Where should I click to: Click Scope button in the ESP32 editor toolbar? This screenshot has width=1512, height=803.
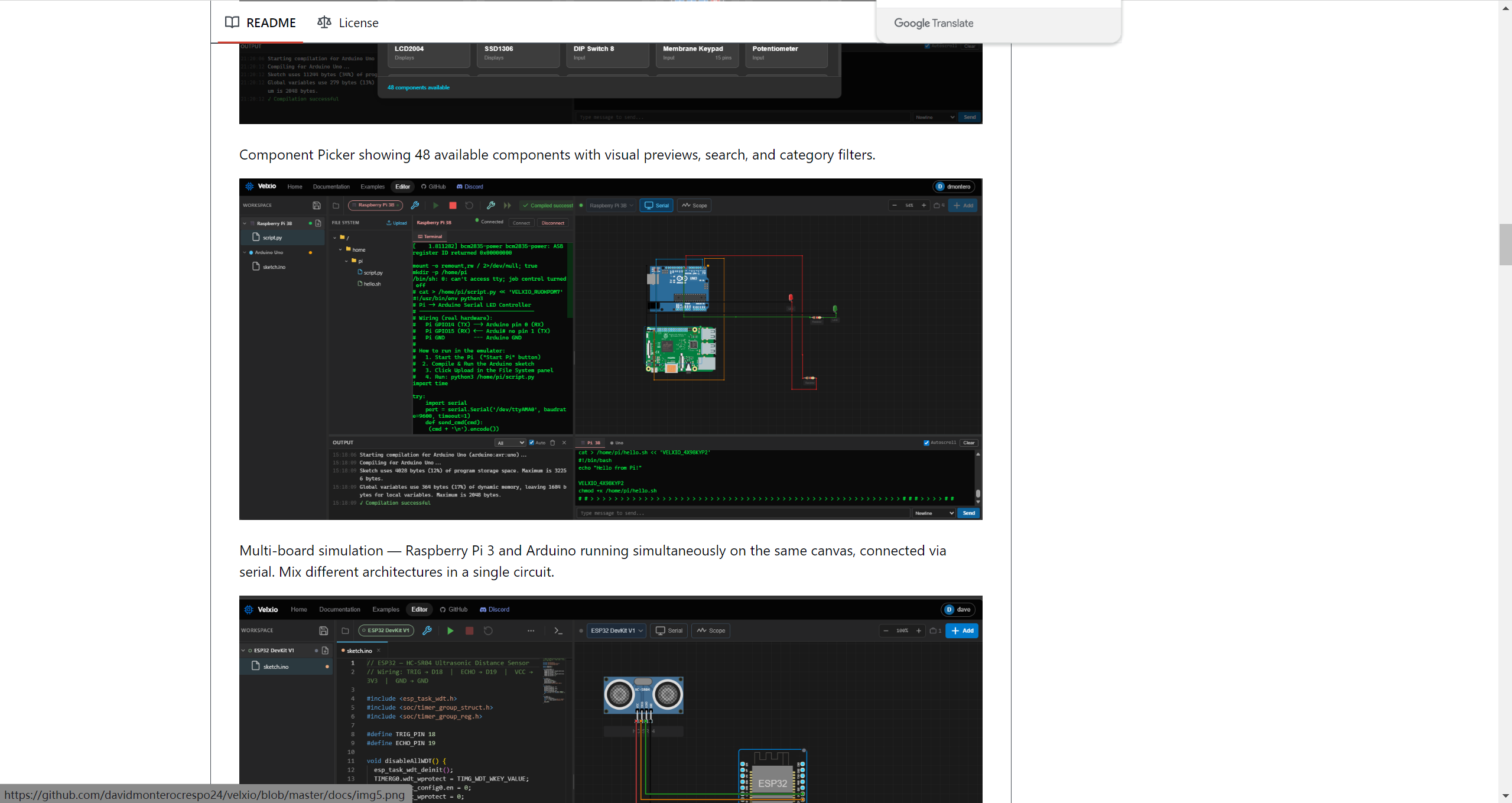click(711, 630)
